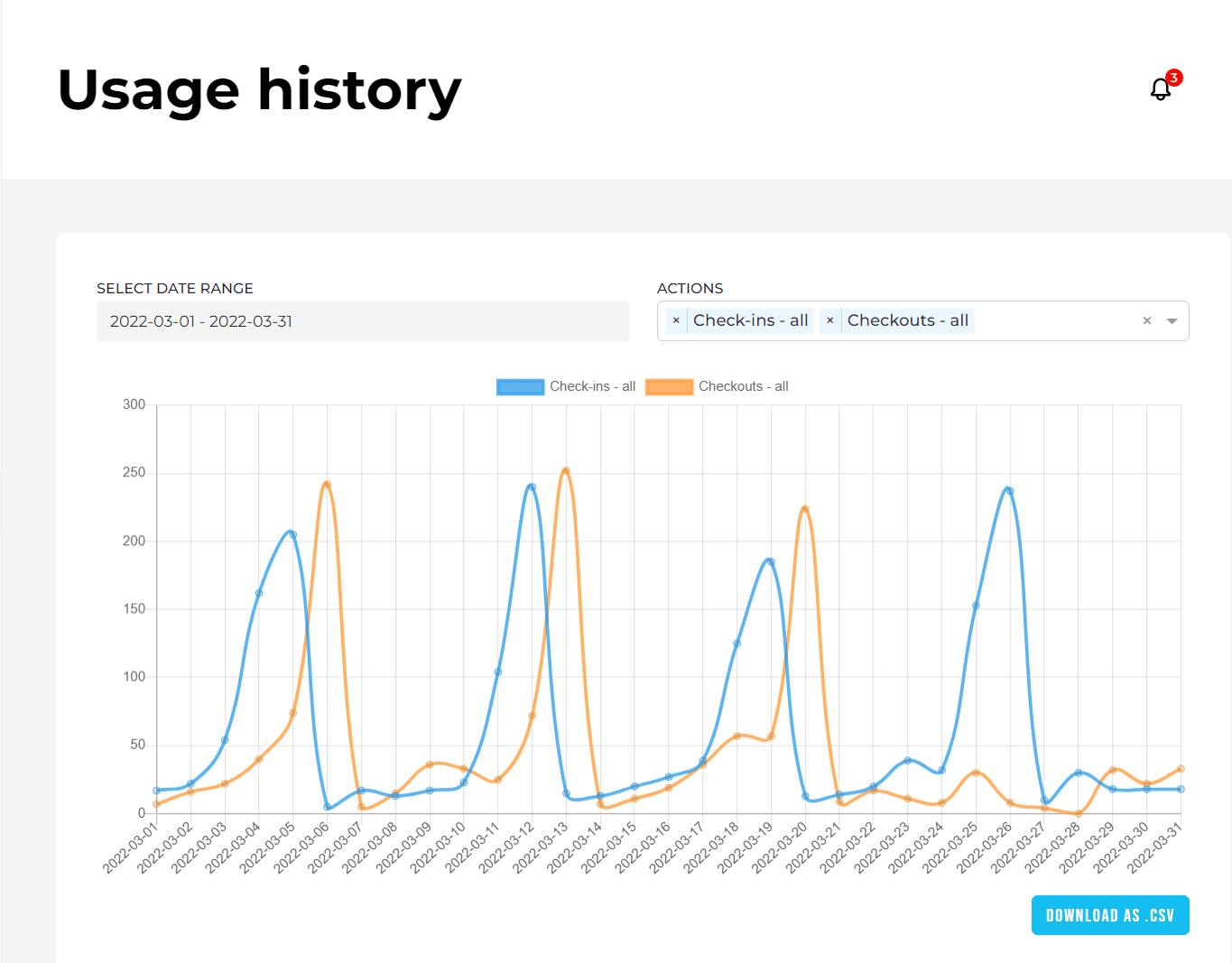This screenshot has height=963, width=1232.
Task: Toggle Checkouts series via its legend label
Action: pyautogui.click(x=743, y=386)
